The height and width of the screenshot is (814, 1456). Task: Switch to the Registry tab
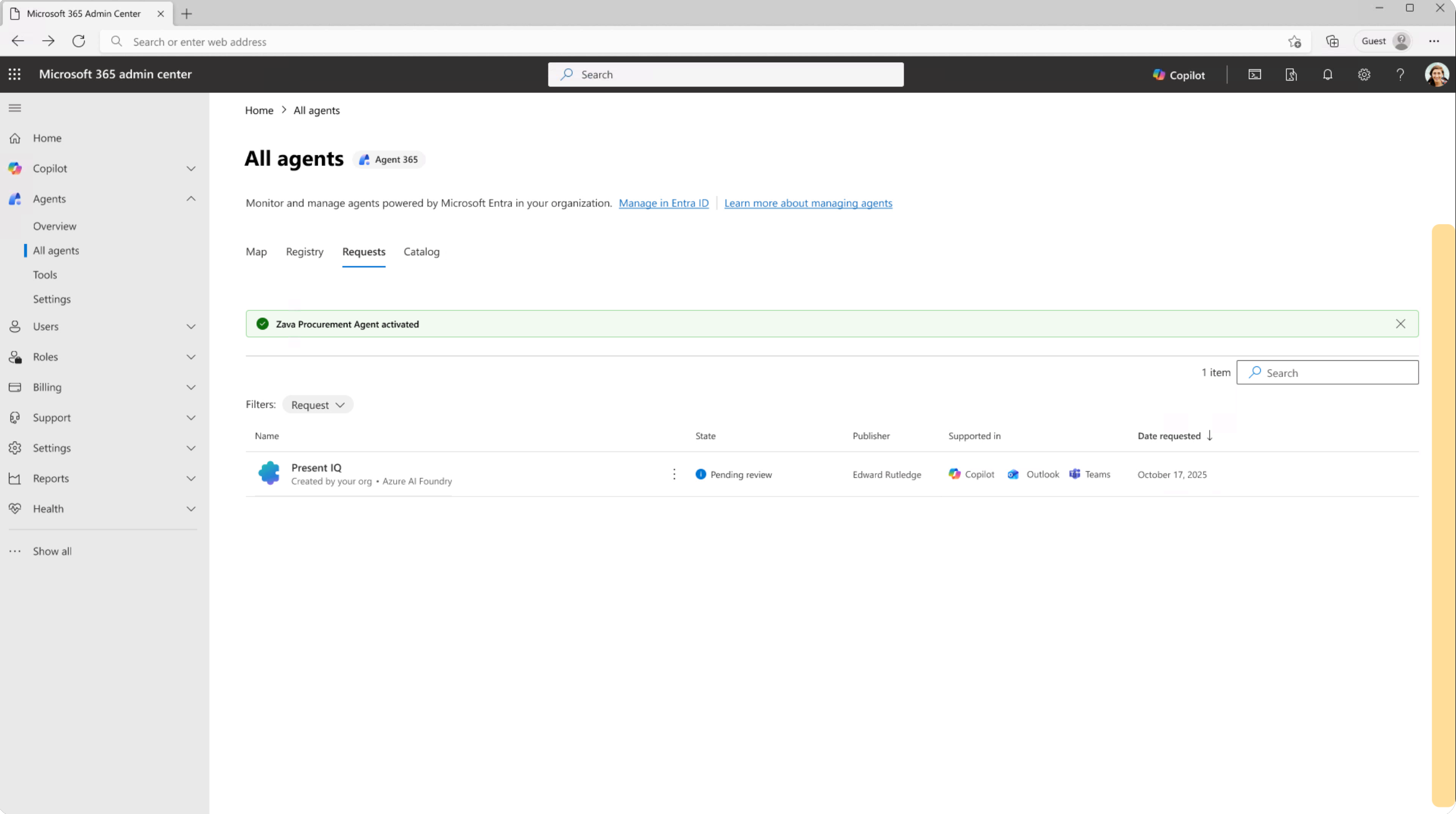305,252
